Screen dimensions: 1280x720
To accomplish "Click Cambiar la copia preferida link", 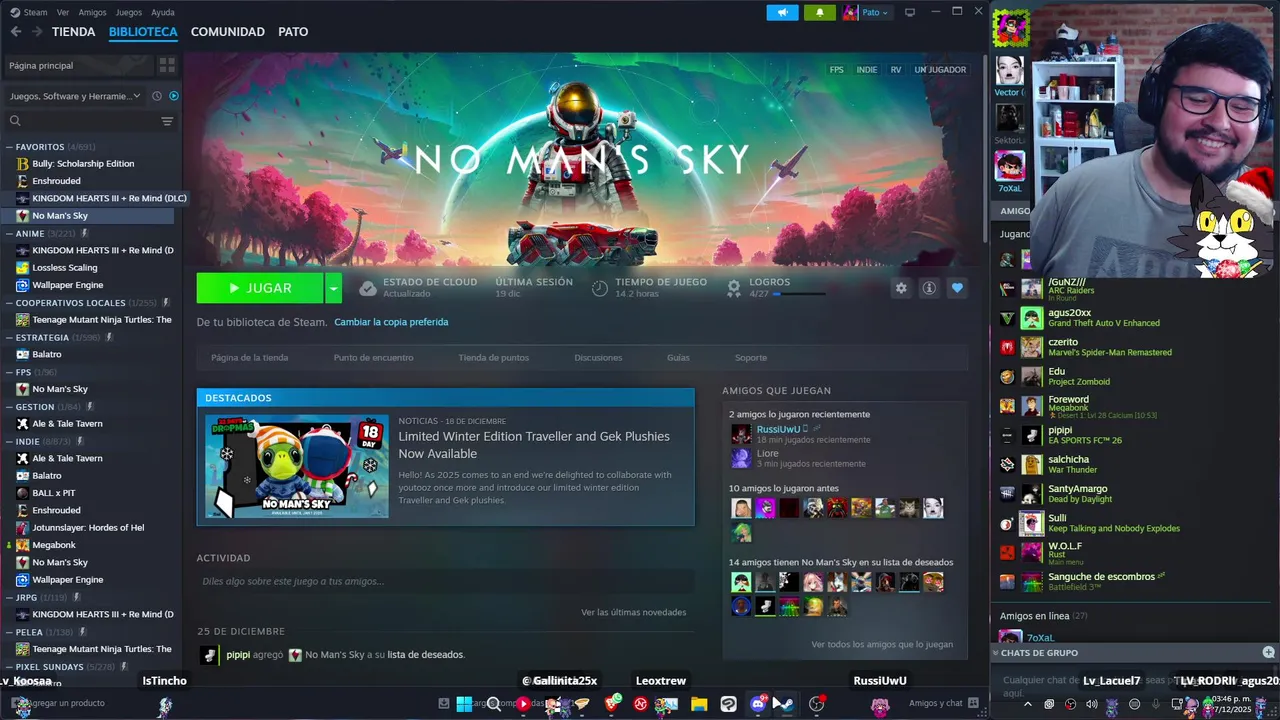I will pyautogui.click(x=391, y=322).
